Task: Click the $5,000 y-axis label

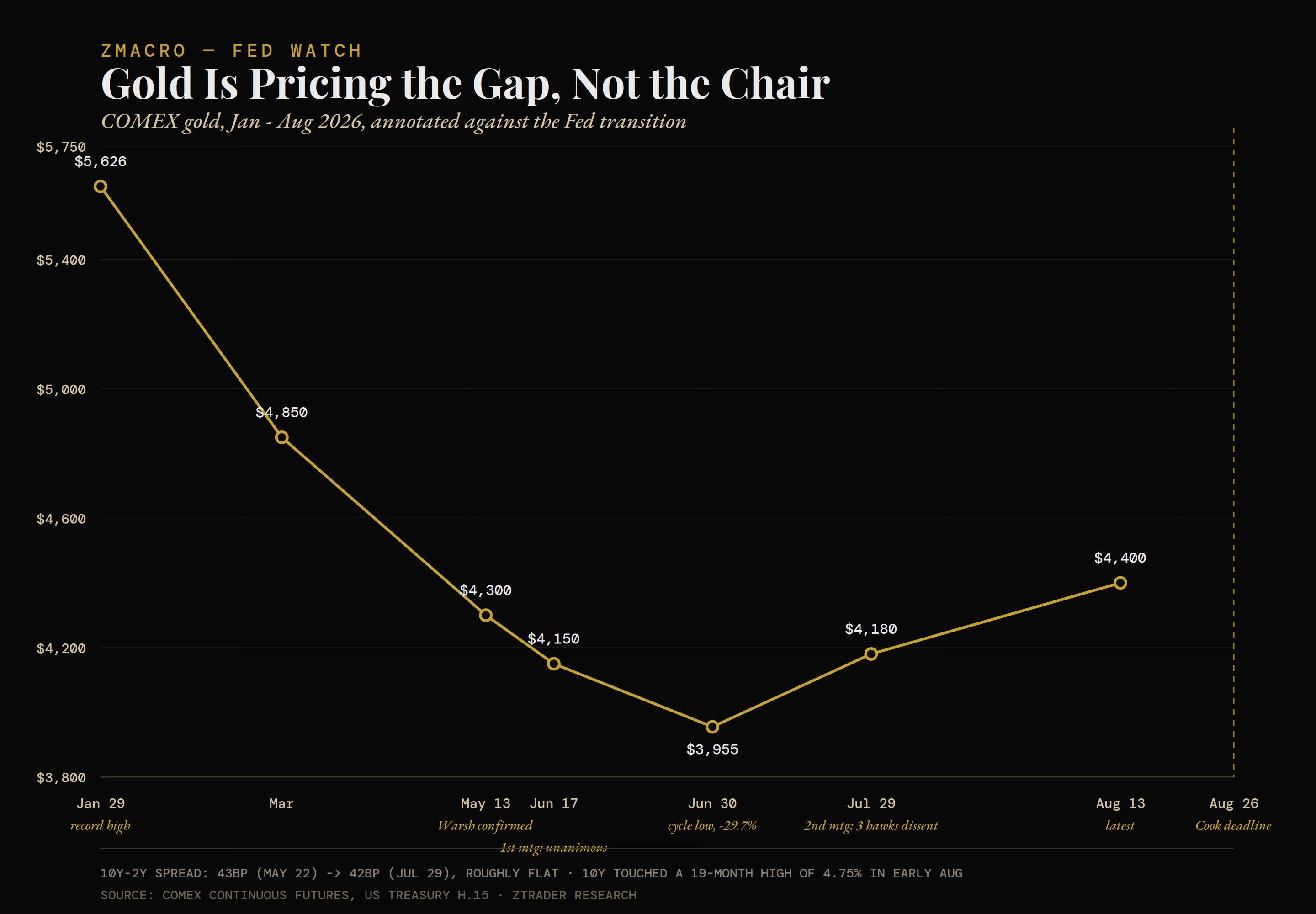Action: click(x=61, y=389)
